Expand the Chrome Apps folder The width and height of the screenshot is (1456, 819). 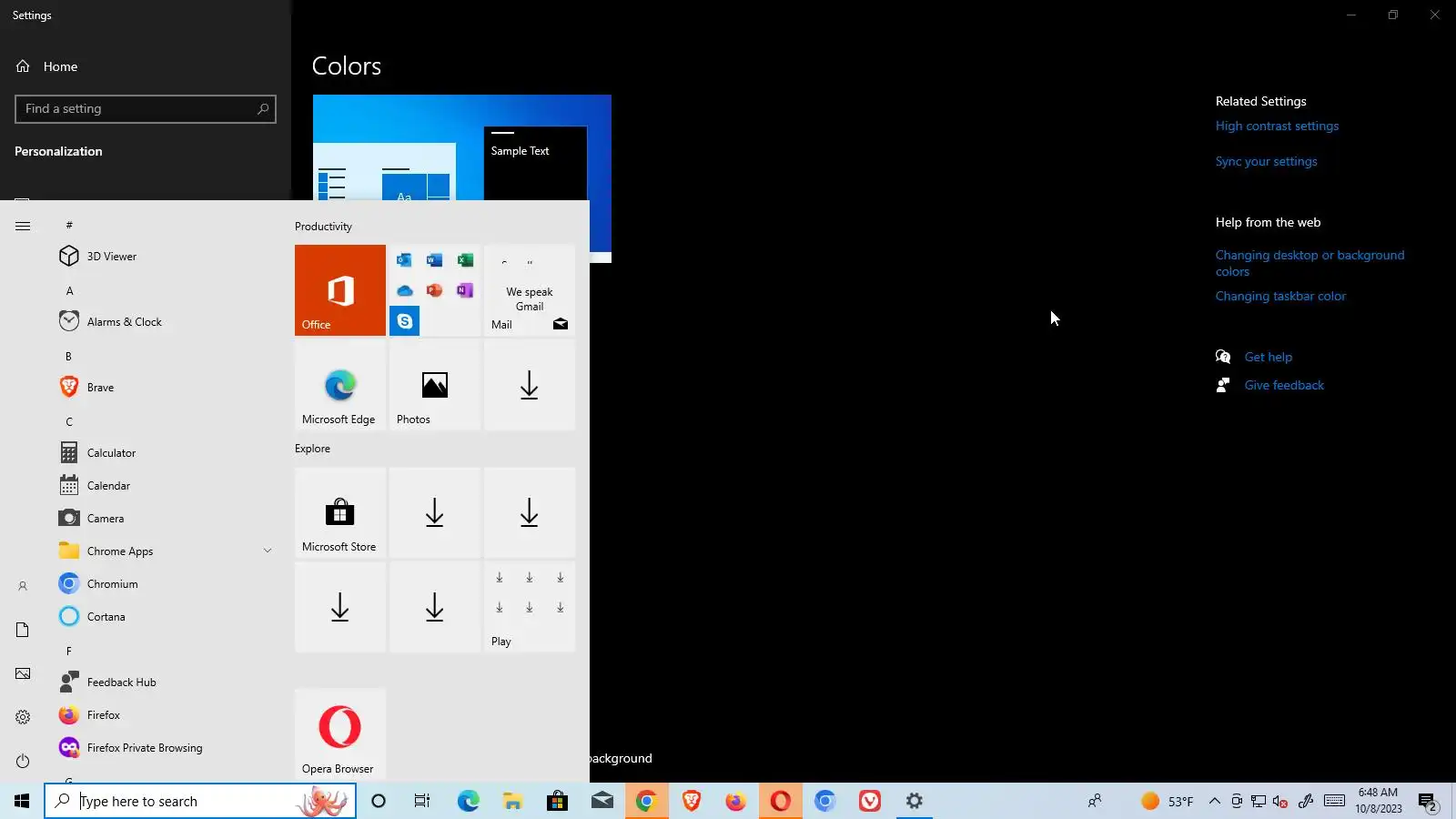pos(164,551)
